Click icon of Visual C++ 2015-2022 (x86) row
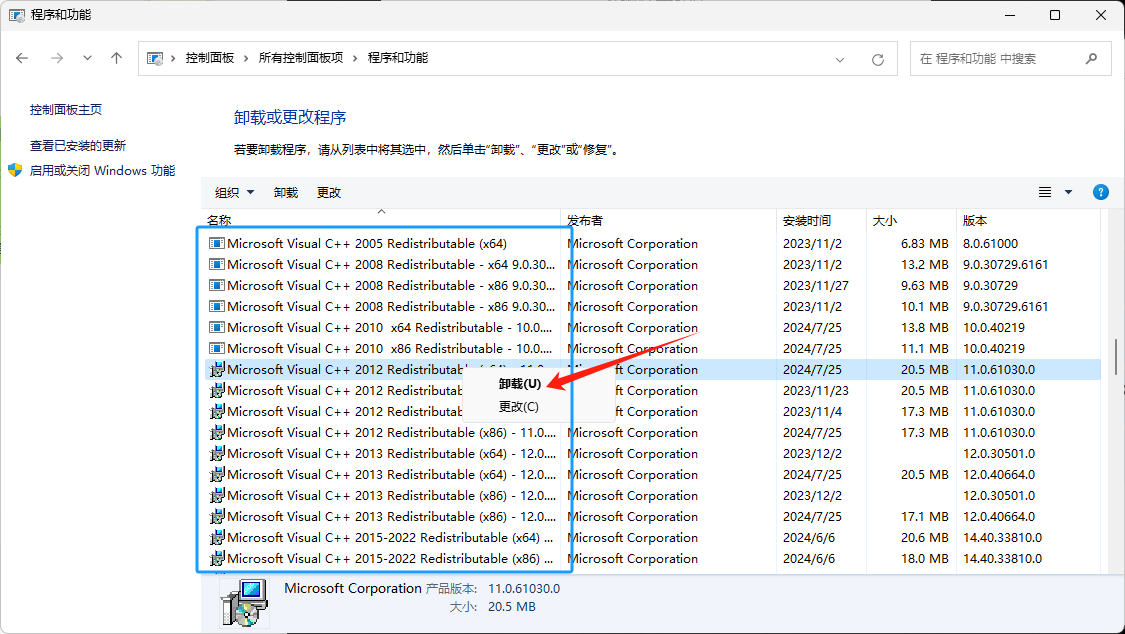This screenshot has width=1125, height=634. tap(217, 558)
